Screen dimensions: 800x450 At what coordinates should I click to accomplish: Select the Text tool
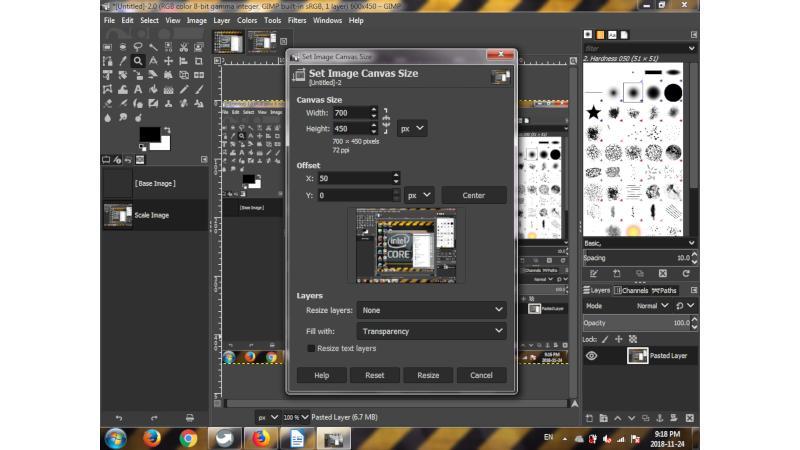point(138,89)
